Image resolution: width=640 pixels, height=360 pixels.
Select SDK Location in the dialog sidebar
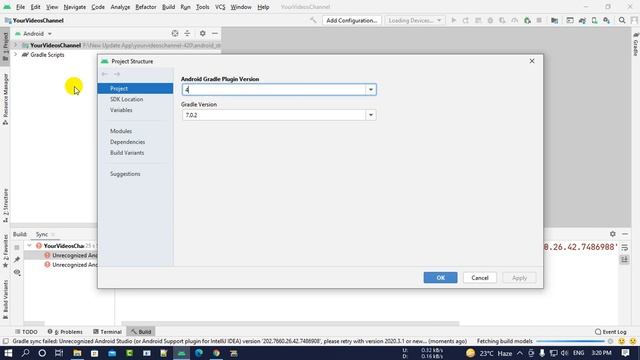point(127,99)
